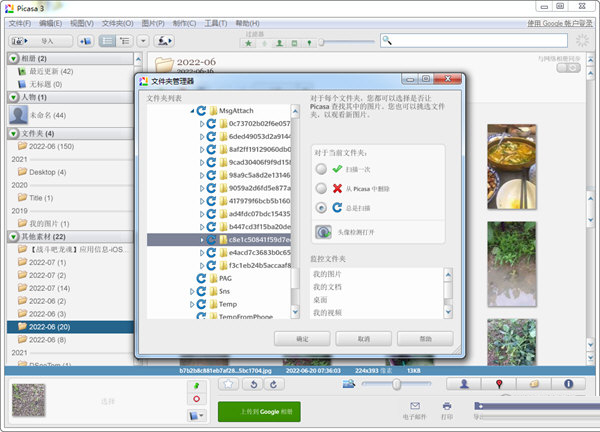Viewport: 600px width, 432px height.
Task: Open the Print (打印) tool
Action: (x=447, y=408)
